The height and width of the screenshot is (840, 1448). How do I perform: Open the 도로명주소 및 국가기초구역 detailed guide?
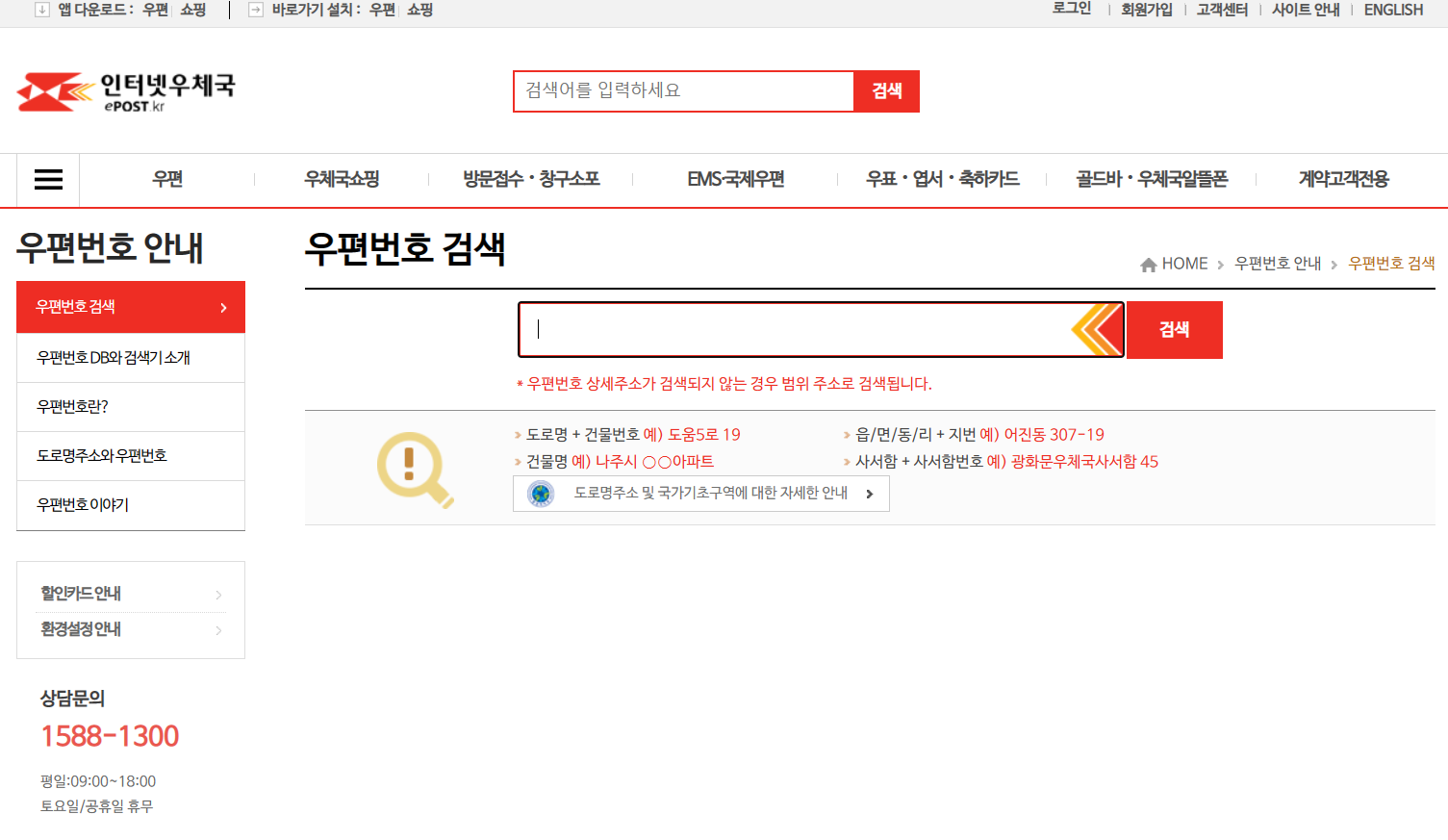(x=701, y=493)
